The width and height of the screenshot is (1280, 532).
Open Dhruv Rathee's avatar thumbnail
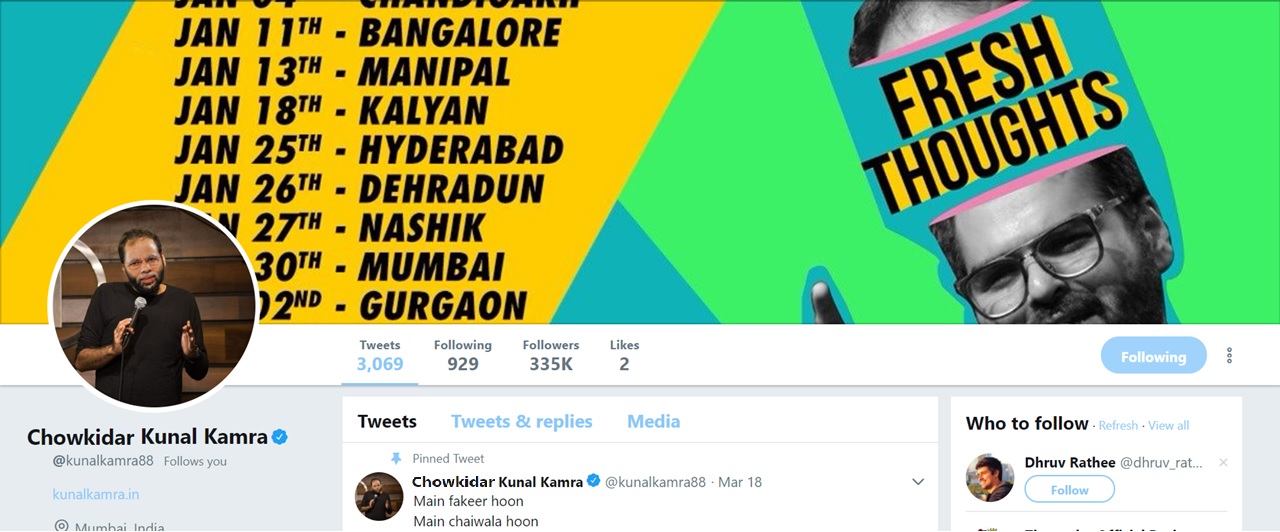point(990,478)
